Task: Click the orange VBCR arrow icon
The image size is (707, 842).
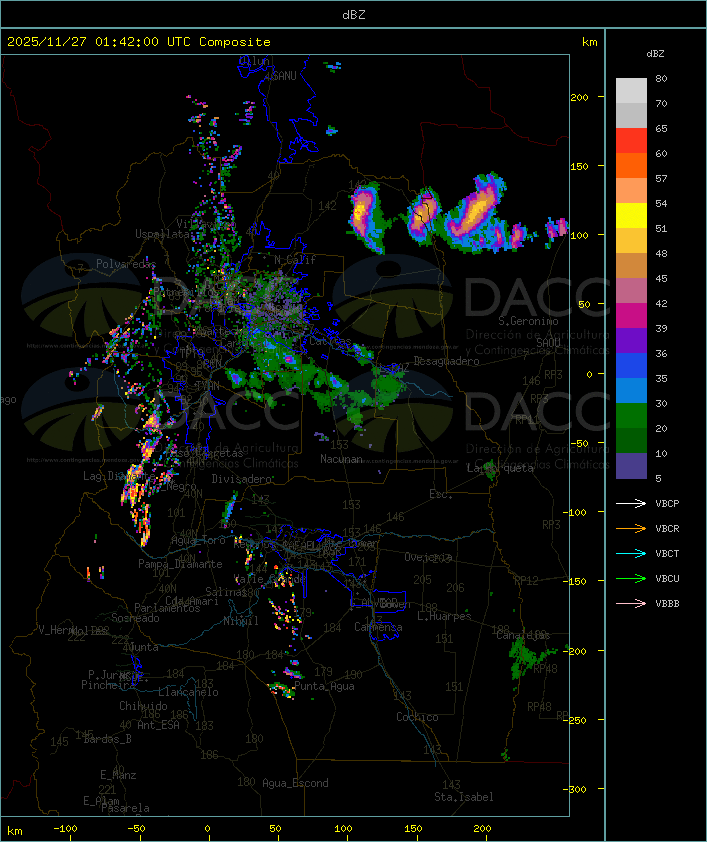Action: tap(631, 528)
